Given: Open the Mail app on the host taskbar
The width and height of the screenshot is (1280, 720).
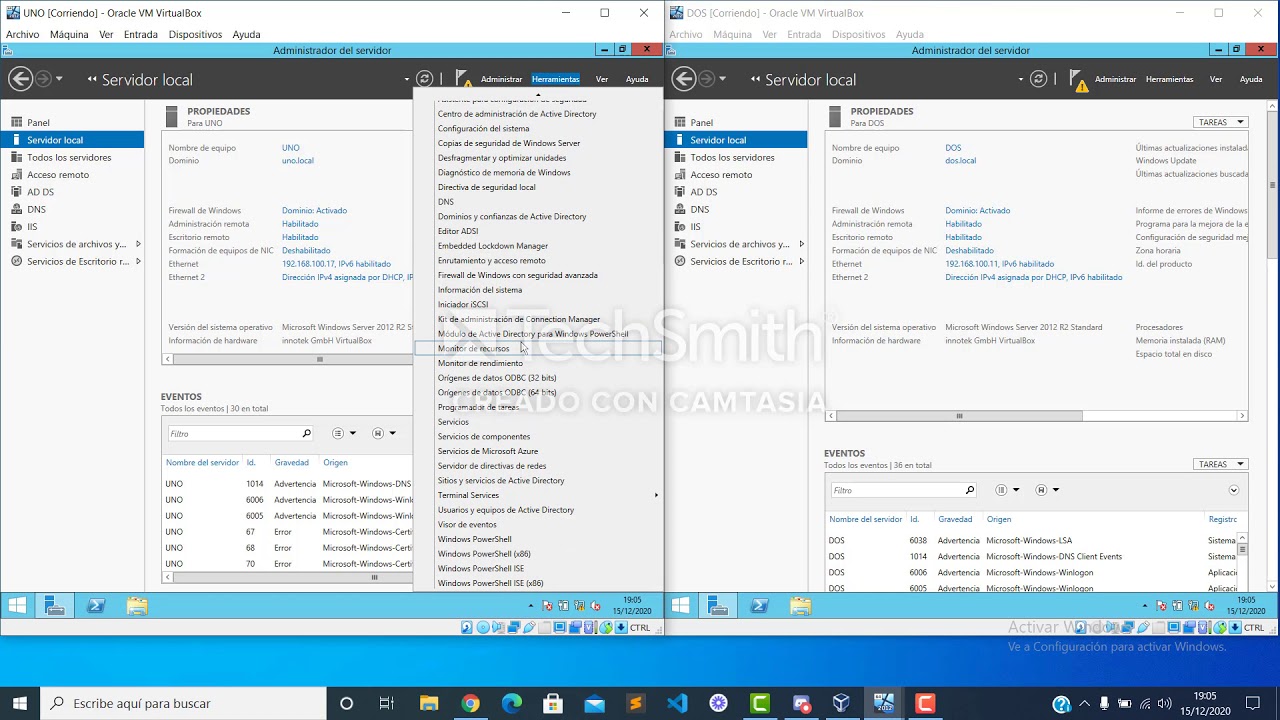Looking at the screenshot, I should (x=594, y=703).
